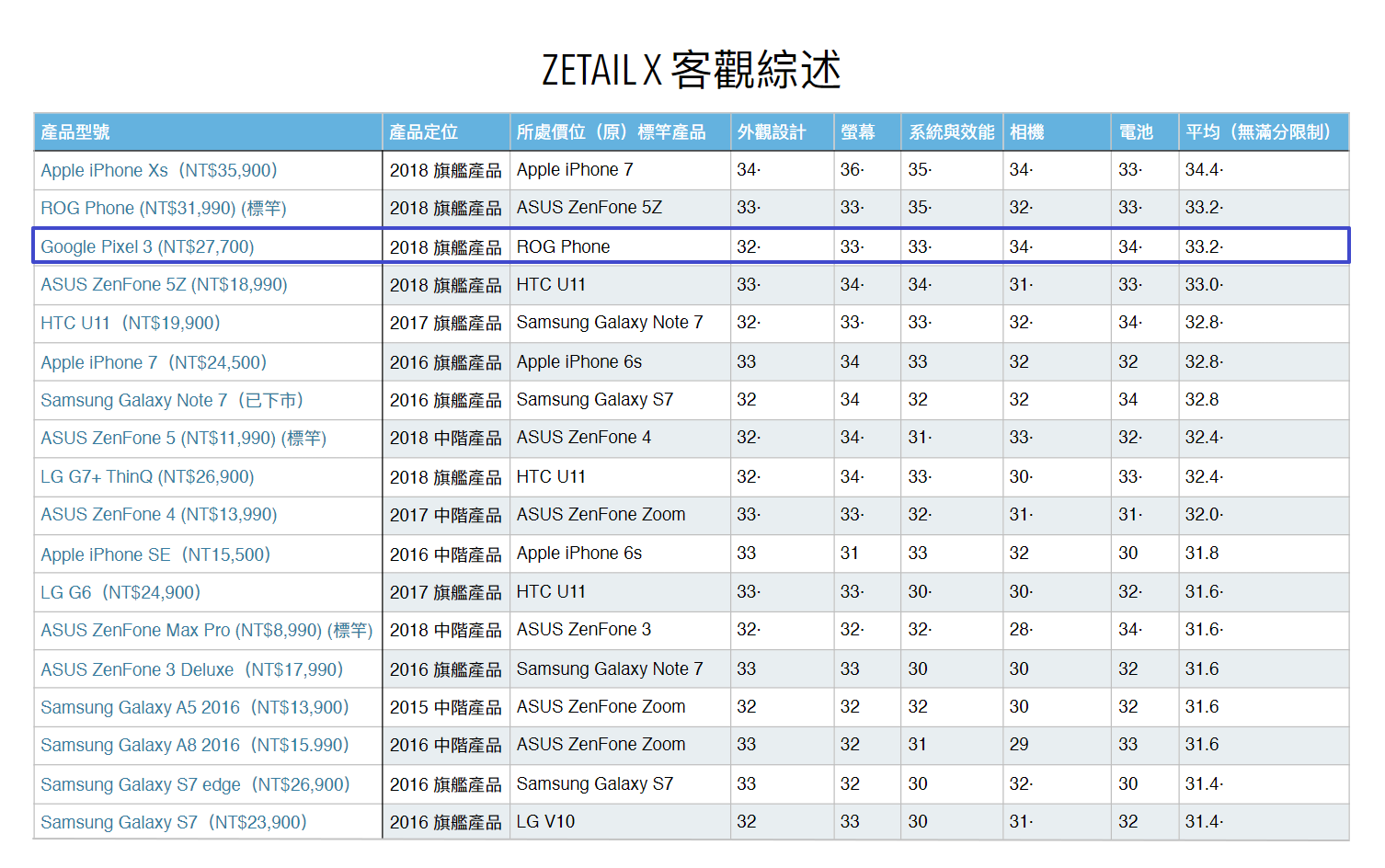Image resolution: width=1385 pixels, height=868 pixels.
Task: Select Apple iPhone 7 benchmark in iPhone Xs row
Action: pyautogui.click(x=575, y=170)
